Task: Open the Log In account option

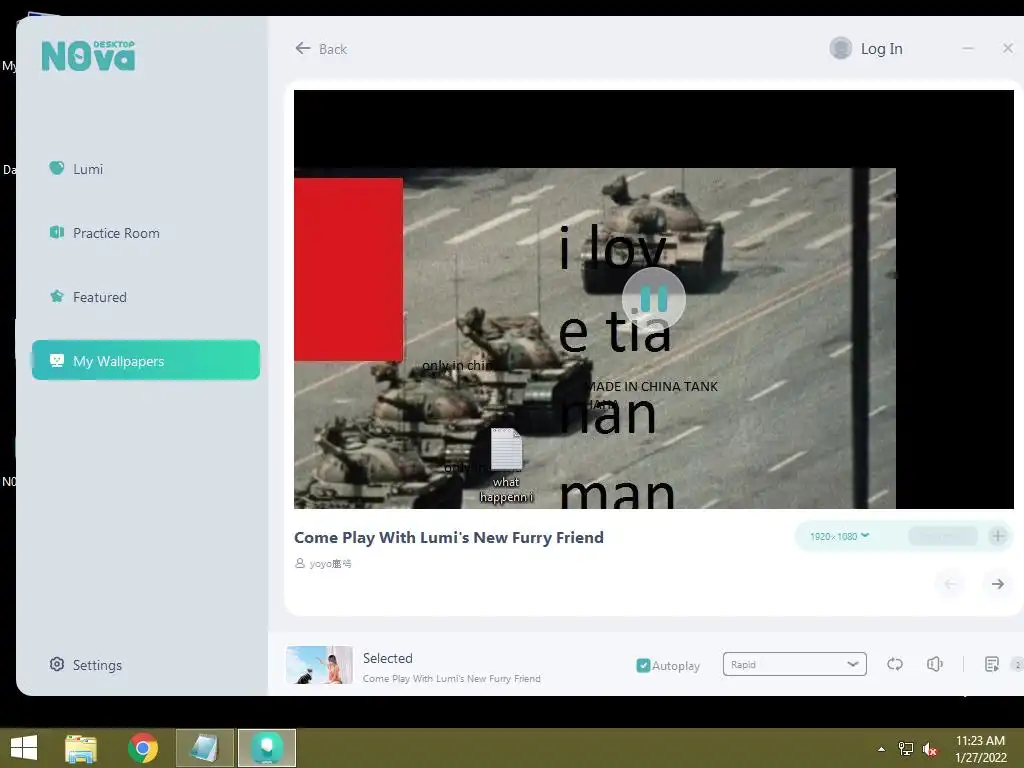Action: click(881, 49)
